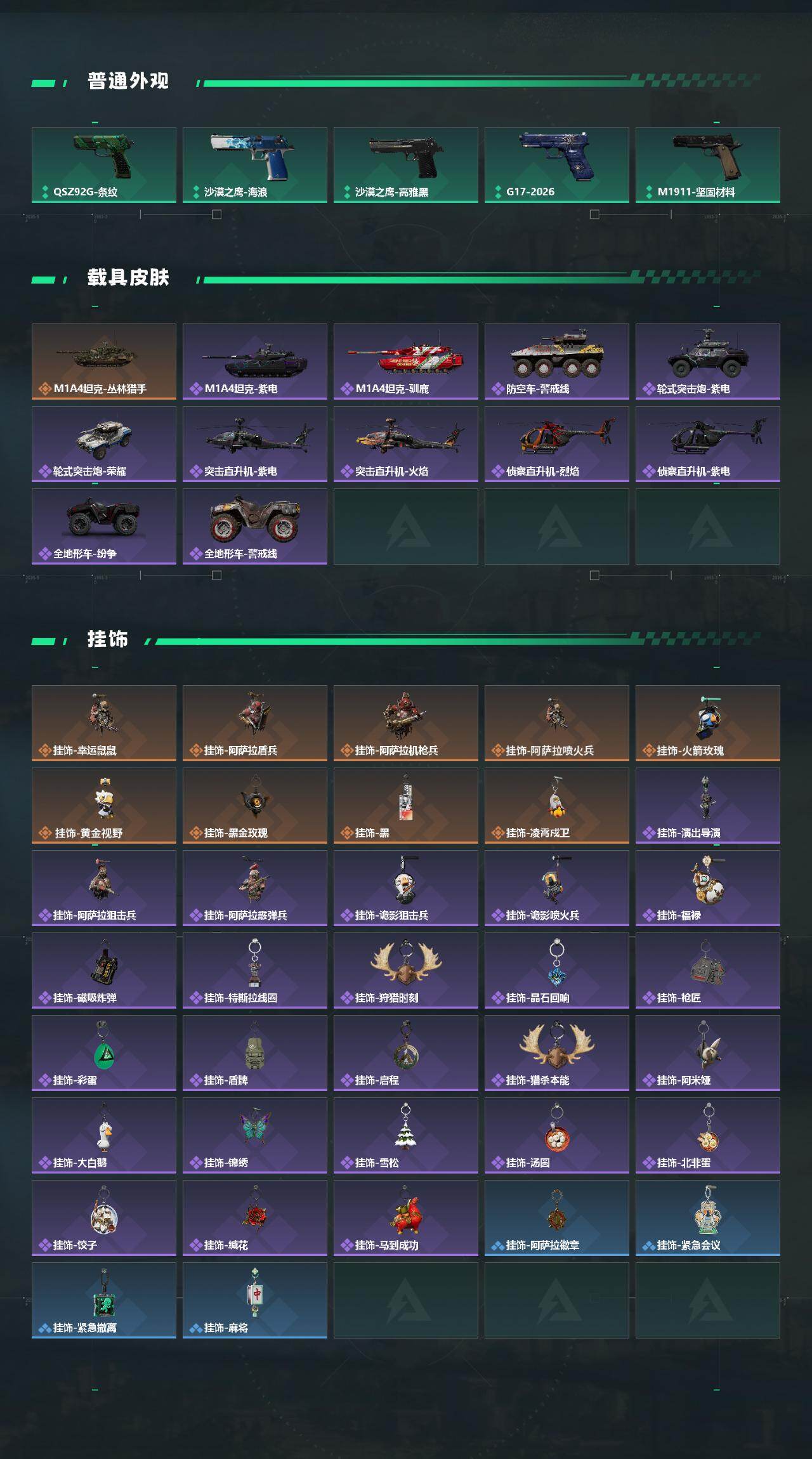Click the 防空车-警戒线 vehicle skin
The image size is (812, 1459).
coord(557,362)
